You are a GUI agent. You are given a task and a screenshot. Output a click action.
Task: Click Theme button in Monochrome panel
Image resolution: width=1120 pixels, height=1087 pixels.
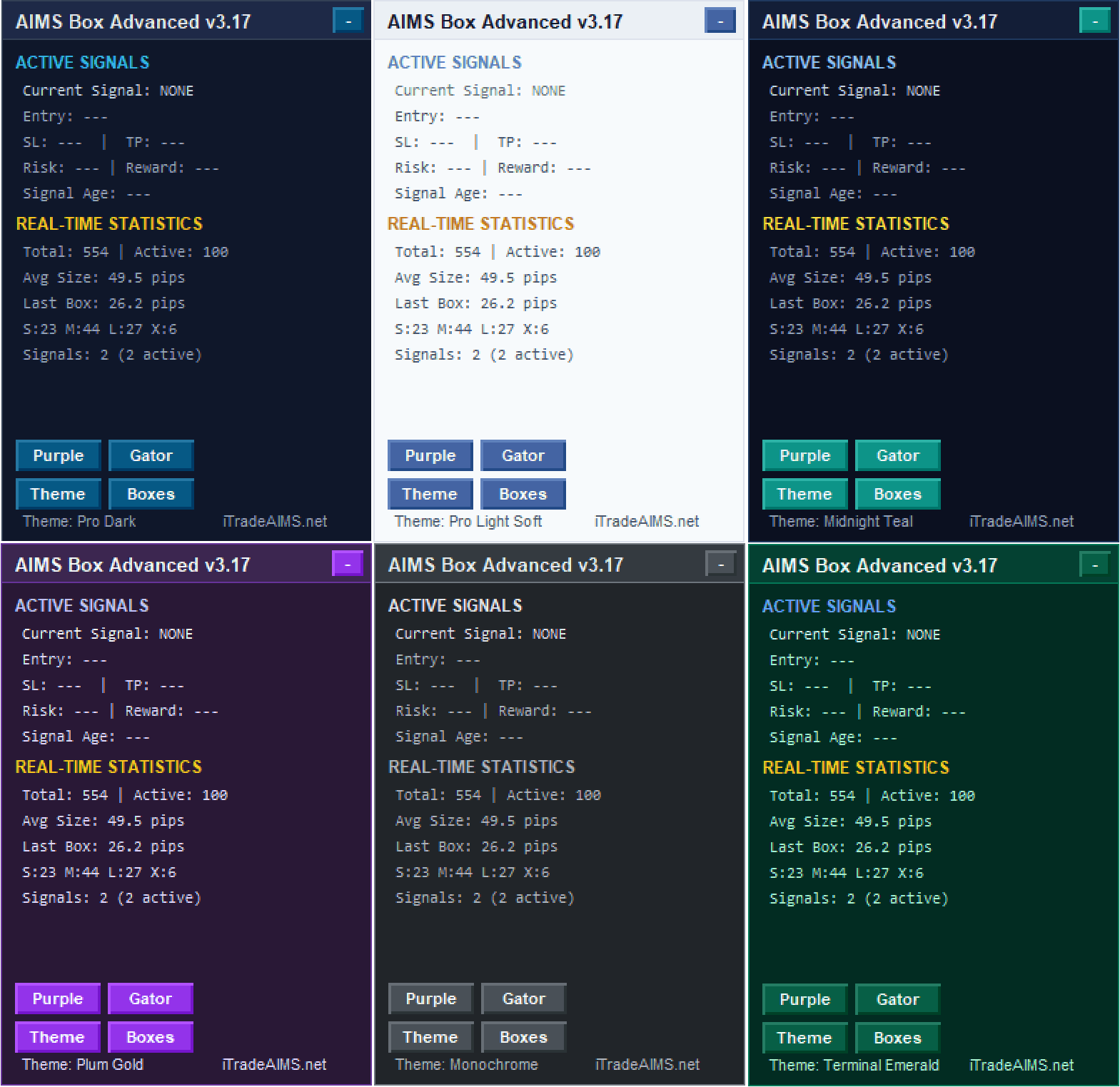431,1037
